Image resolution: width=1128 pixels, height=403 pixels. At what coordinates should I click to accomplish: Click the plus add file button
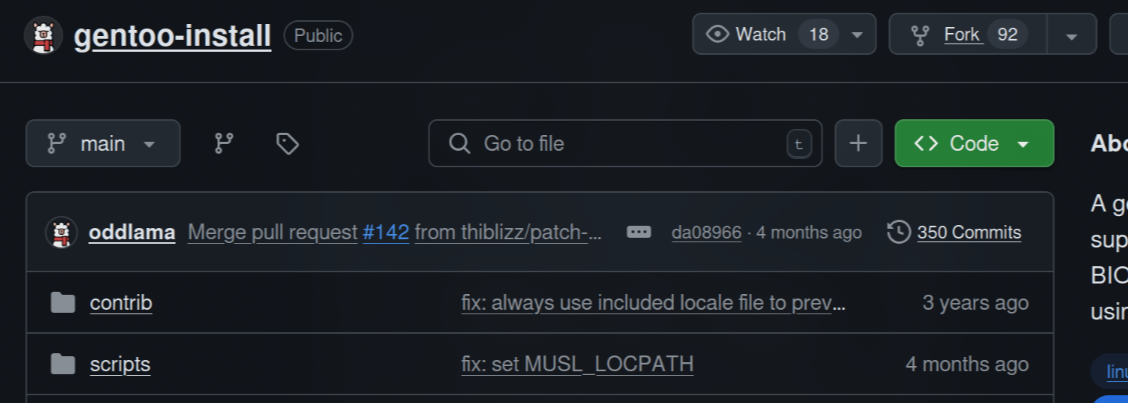click(x=858, y=144)
